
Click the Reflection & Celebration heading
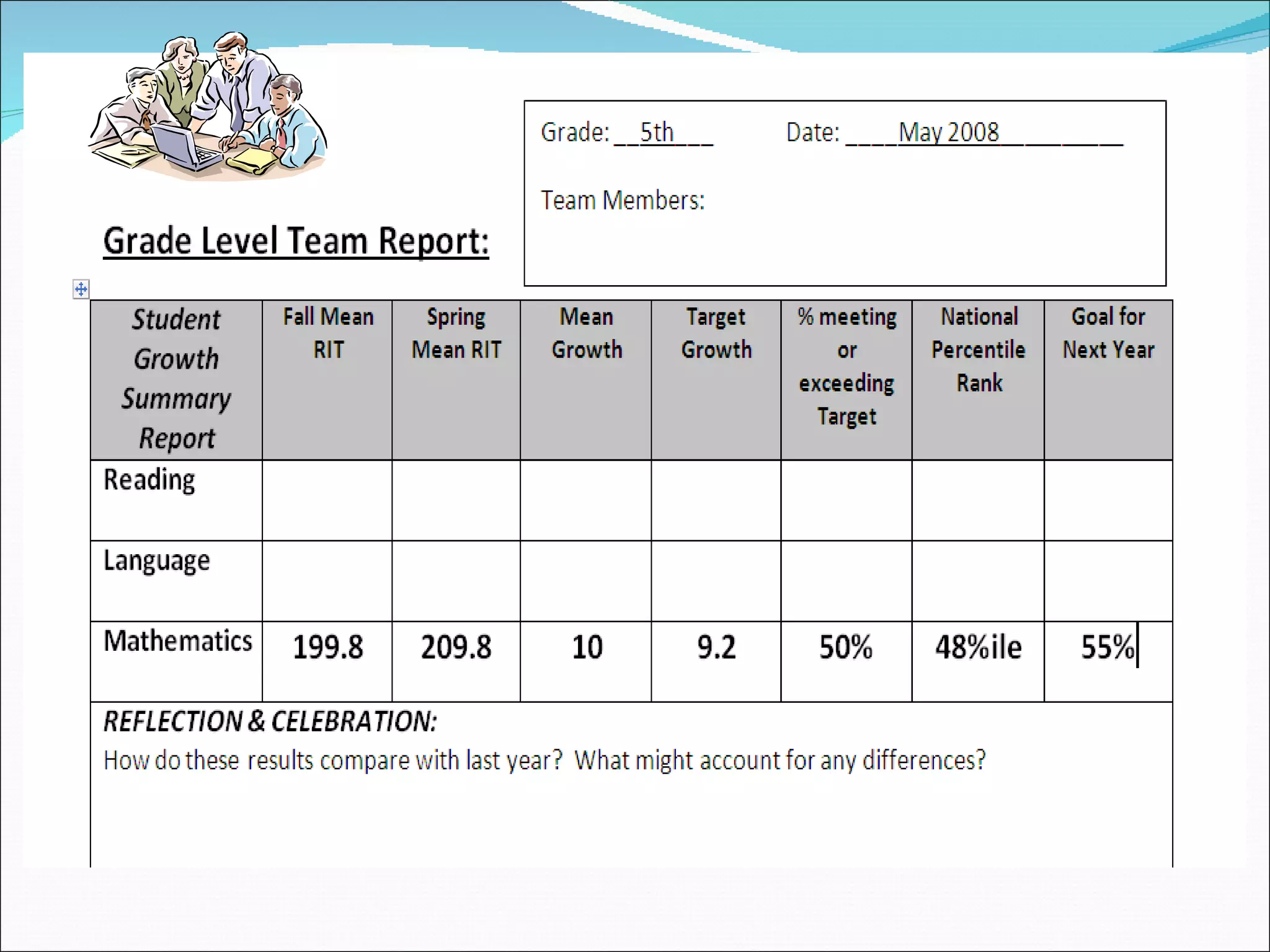point(270,722)
